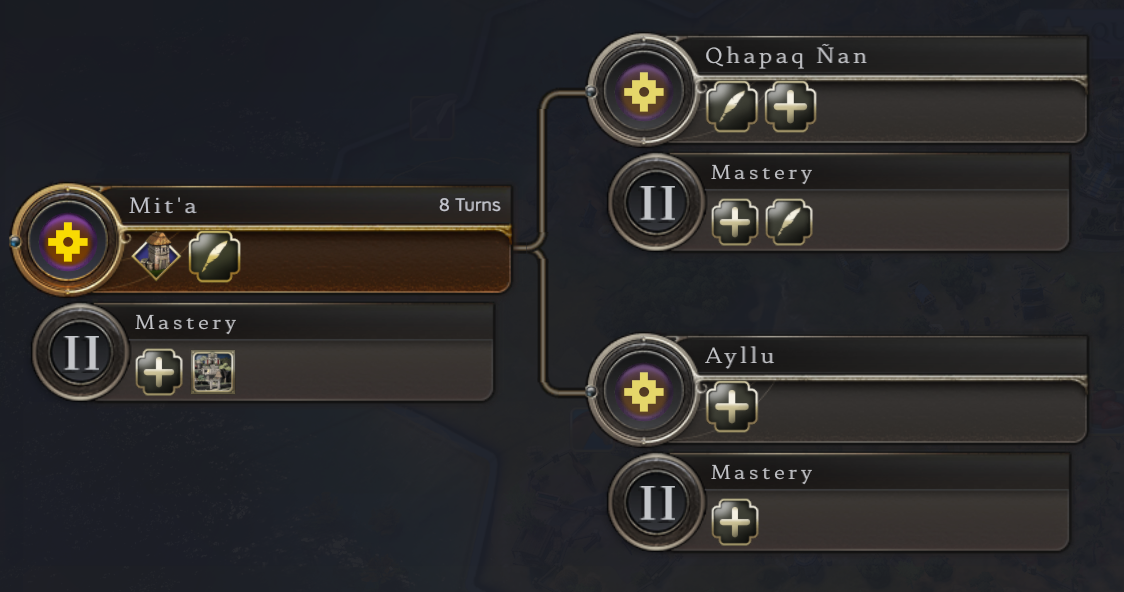Click the feather icon in the Mit'a civic
Image resolution: width=1124 pixels, height=592 pixels.
[215, 256]
